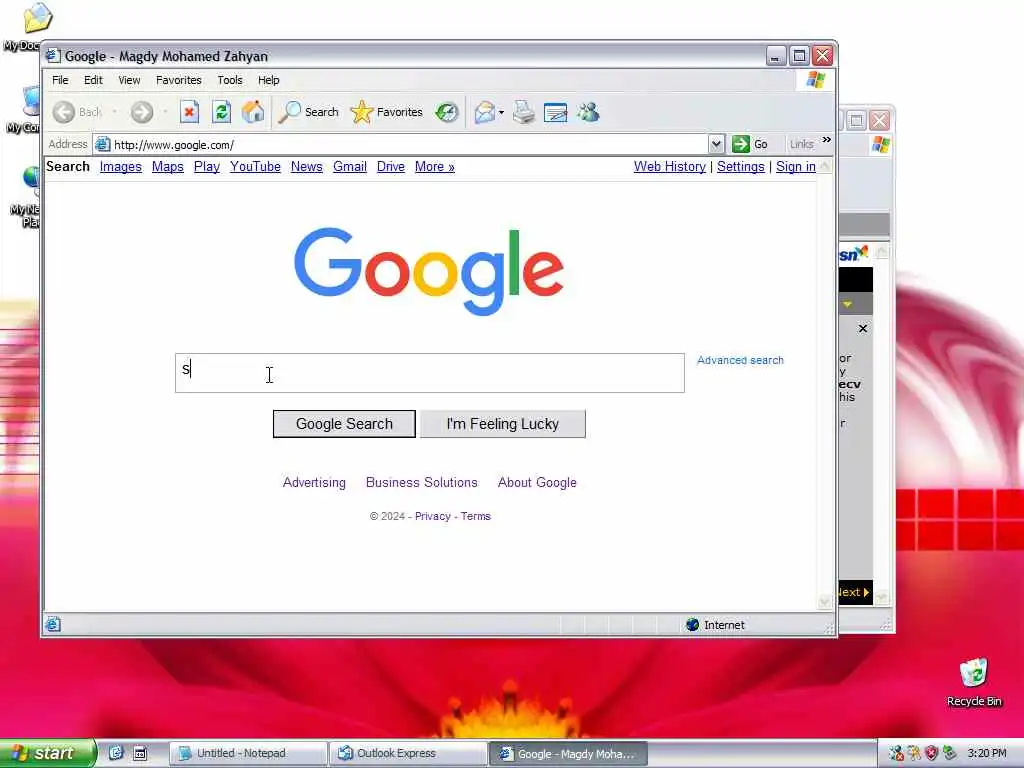
Task: Click the Edit page icon in the toolbar
Action: point(555,112)
